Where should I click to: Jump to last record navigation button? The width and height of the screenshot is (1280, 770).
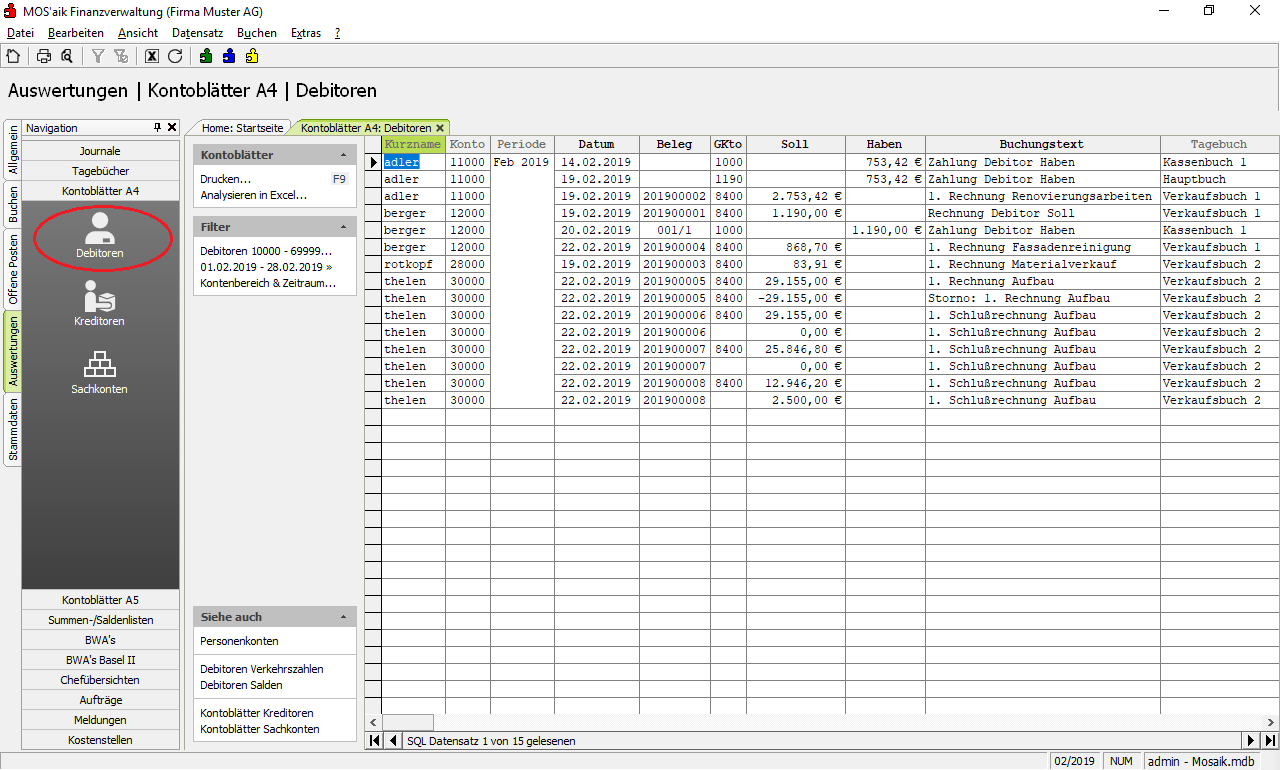click(x=1270, y=741)
